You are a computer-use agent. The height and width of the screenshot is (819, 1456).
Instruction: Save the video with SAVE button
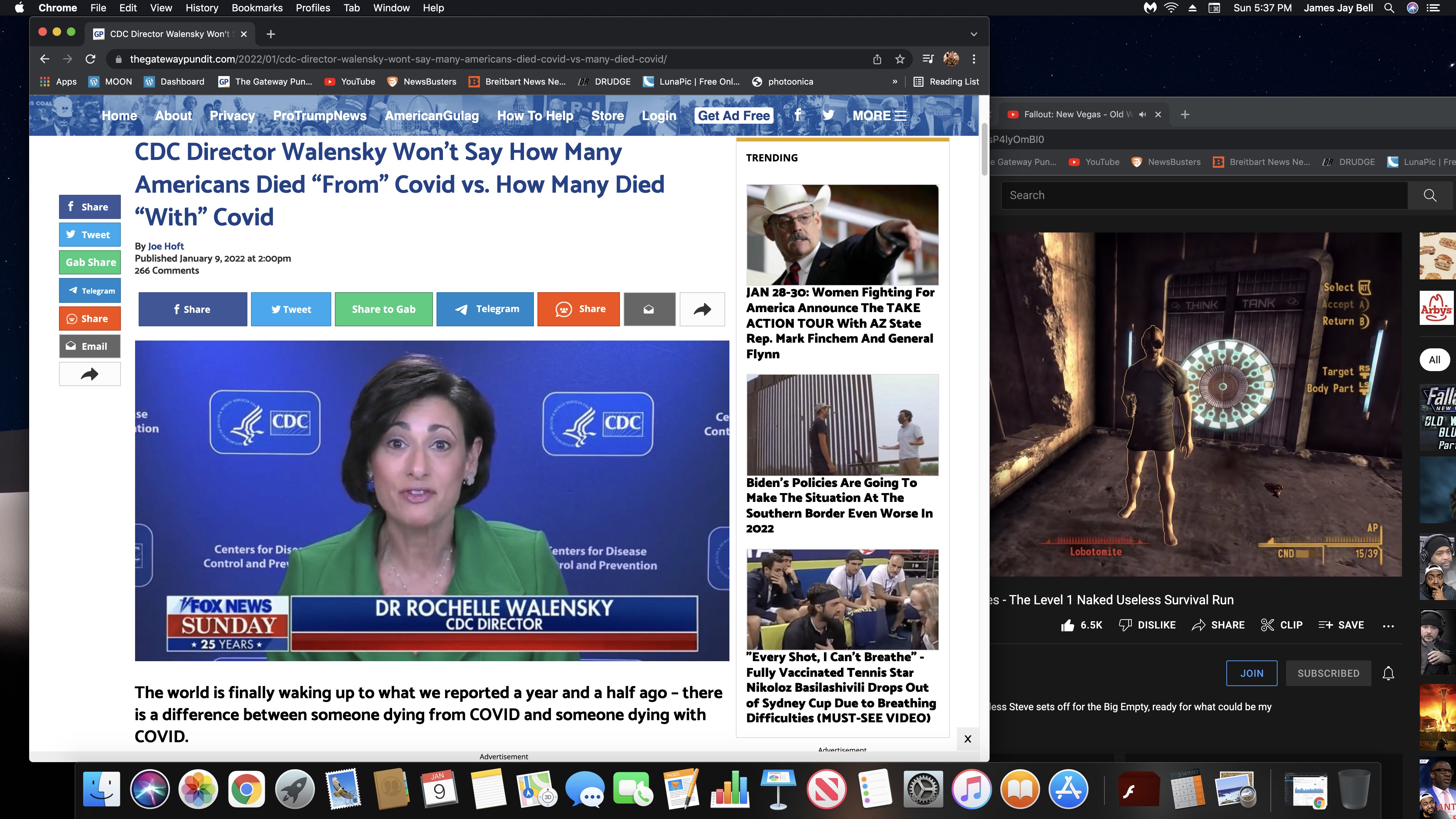point(1341,625)
